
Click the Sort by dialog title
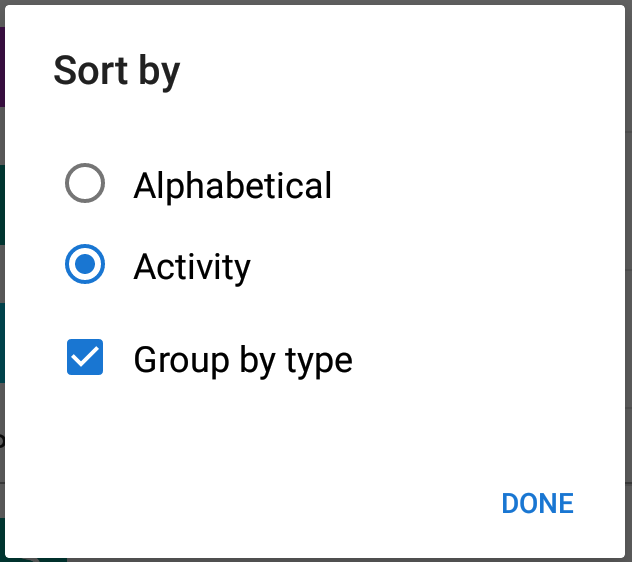coord(116,71)
